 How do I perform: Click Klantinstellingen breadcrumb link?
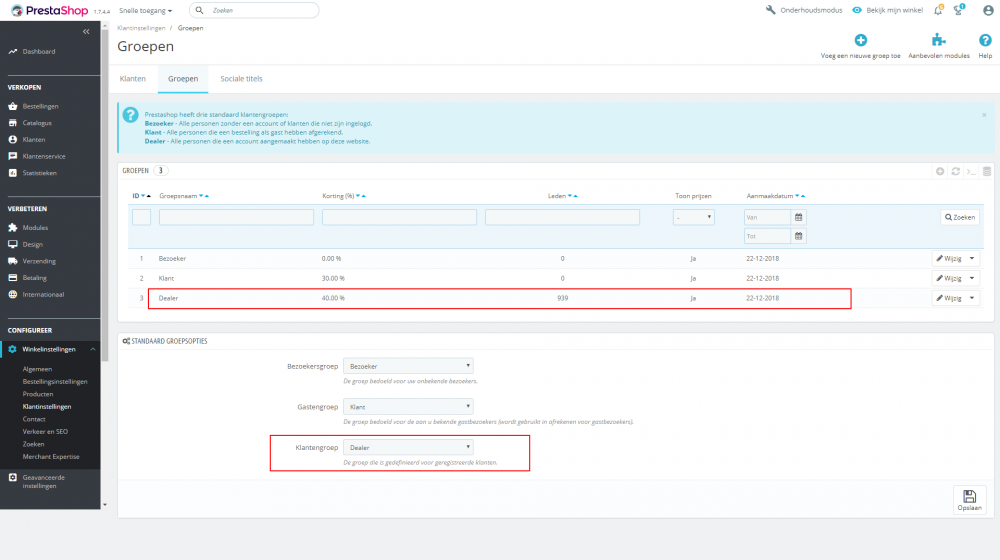coord(141,28)
